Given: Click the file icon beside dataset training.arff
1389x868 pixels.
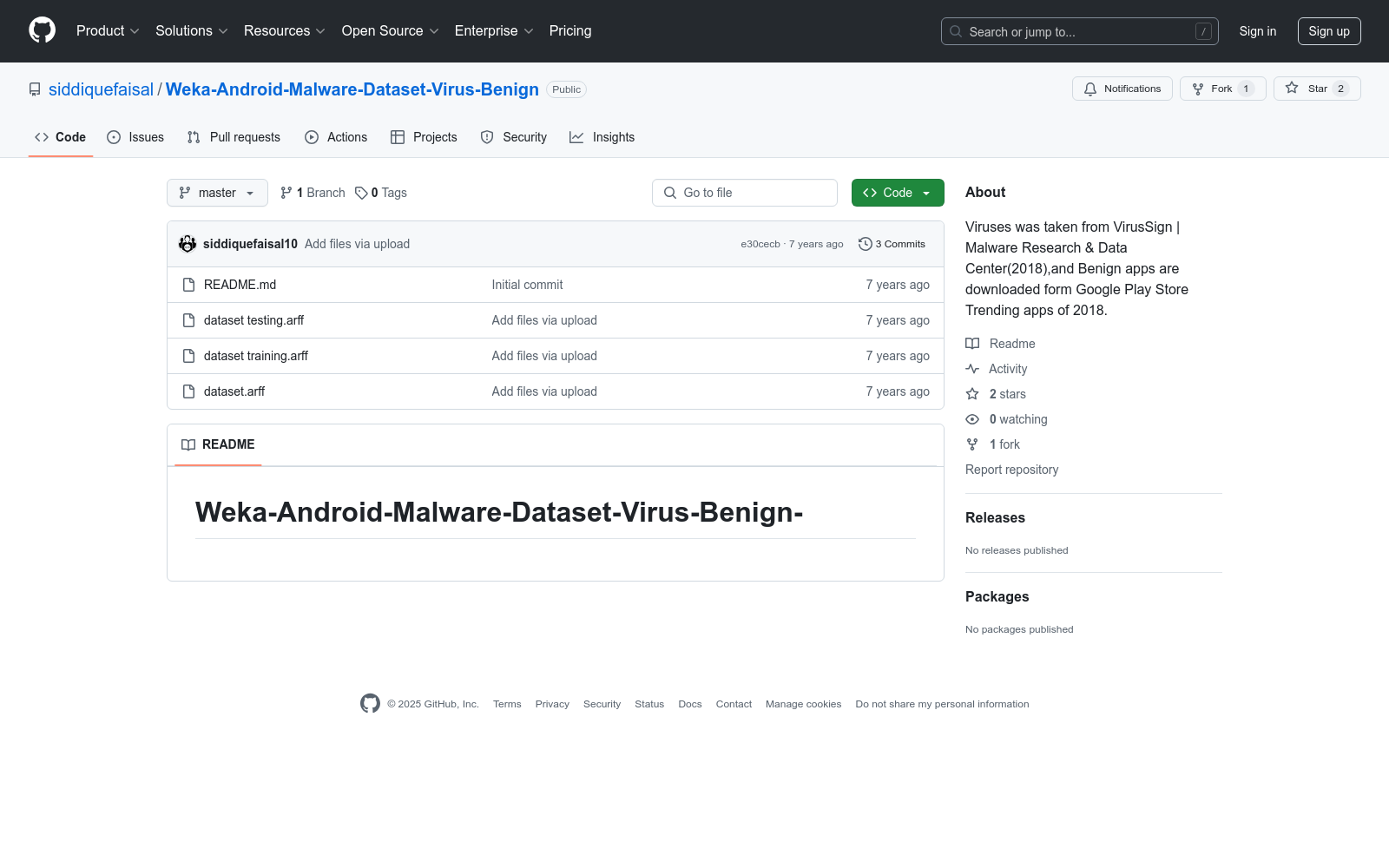Looking at the screenshot, I should pos(188,356).
